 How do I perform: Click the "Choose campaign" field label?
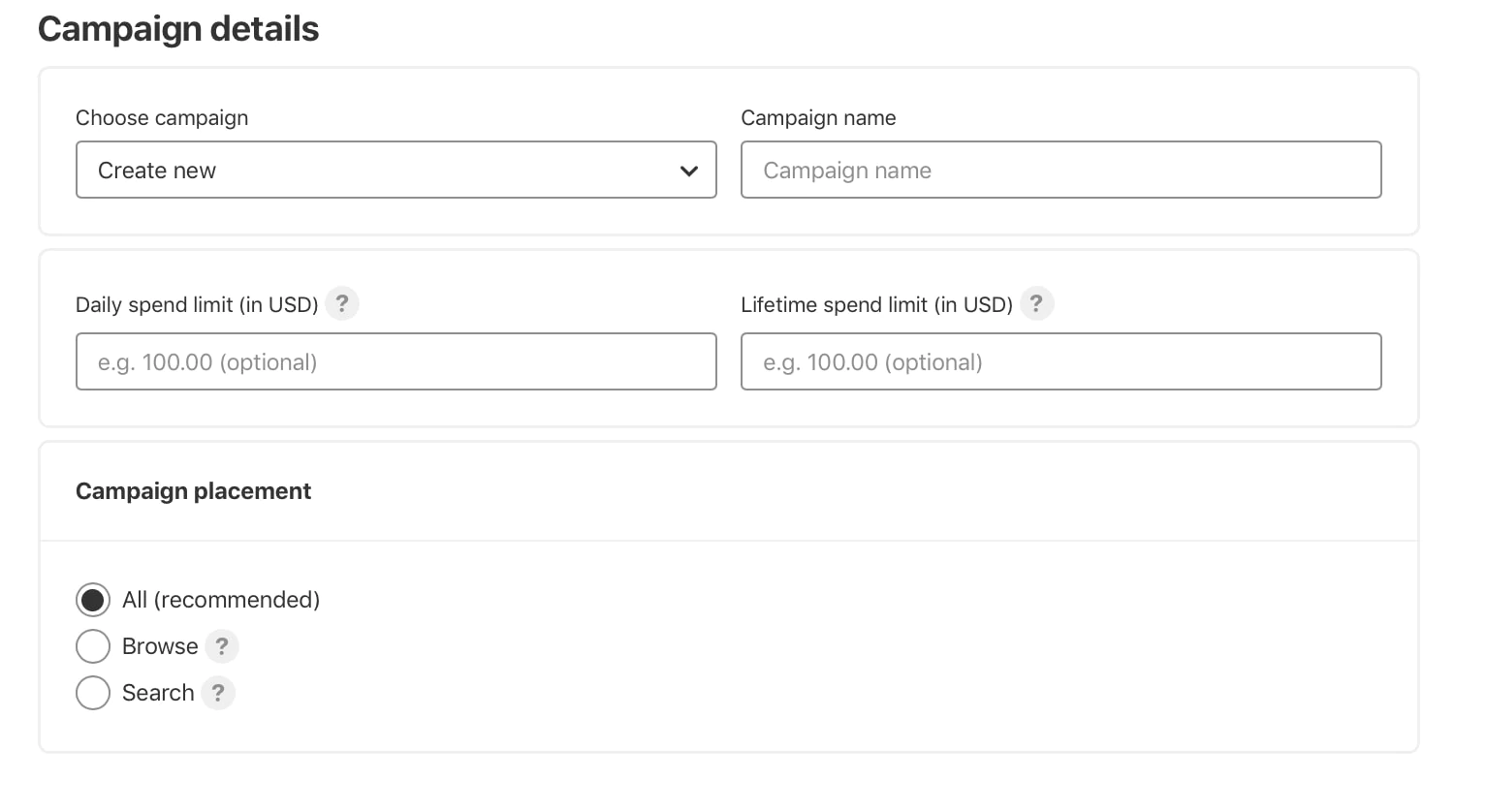[x=162, y=118]
